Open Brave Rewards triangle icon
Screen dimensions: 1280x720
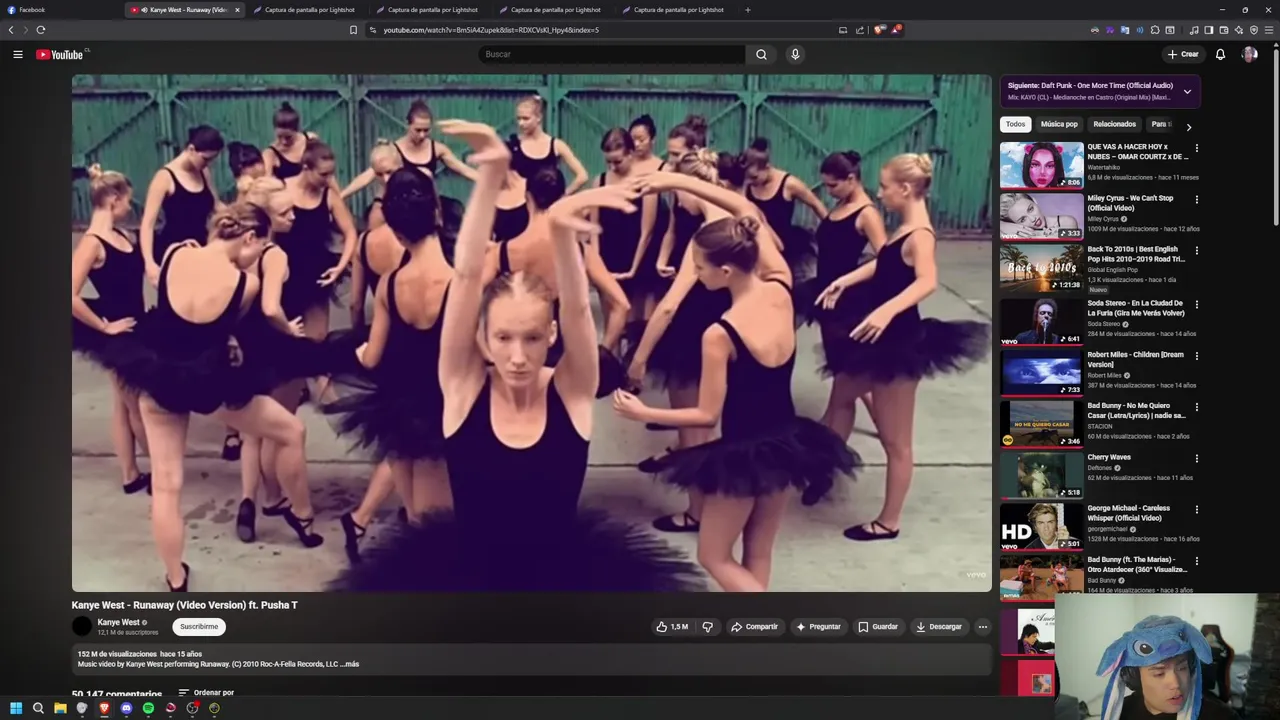pos(896,30)
